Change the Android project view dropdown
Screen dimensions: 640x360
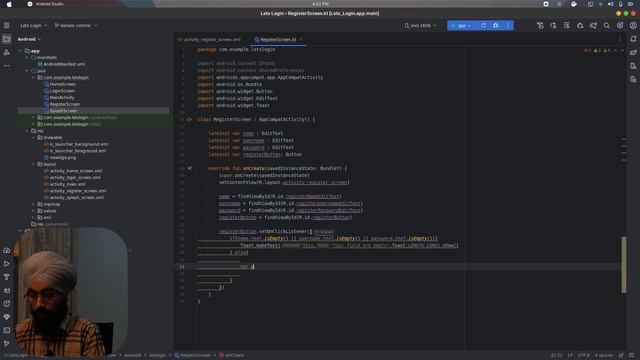(29, 39)
